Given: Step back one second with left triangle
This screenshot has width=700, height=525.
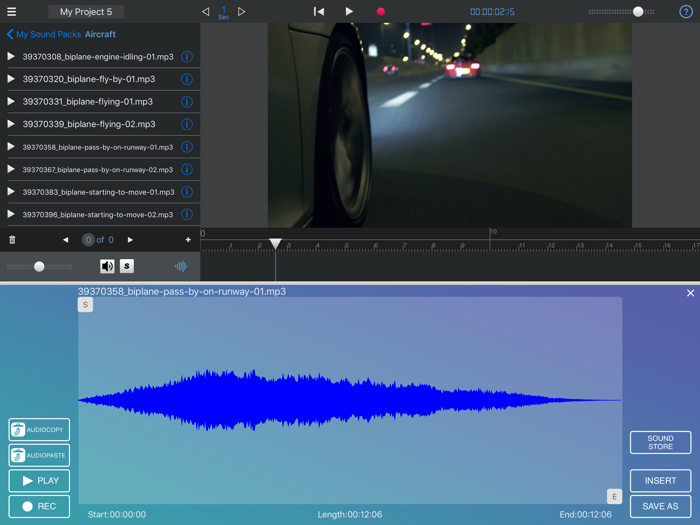Looking at the screenshot, I should coord(205,12).
